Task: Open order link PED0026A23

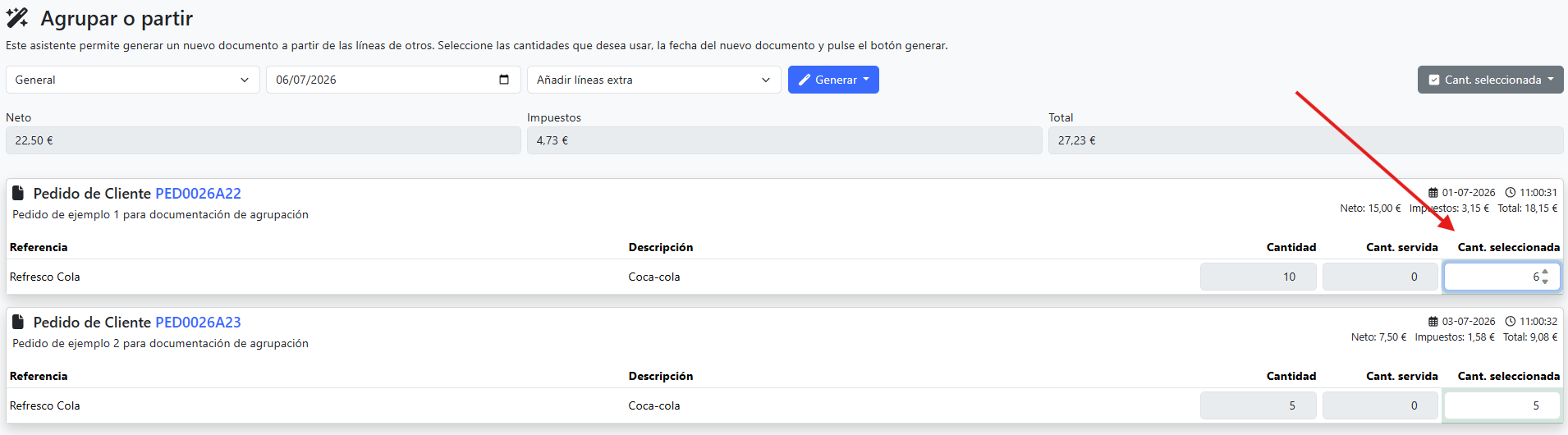Action: (x=198, y=323)
